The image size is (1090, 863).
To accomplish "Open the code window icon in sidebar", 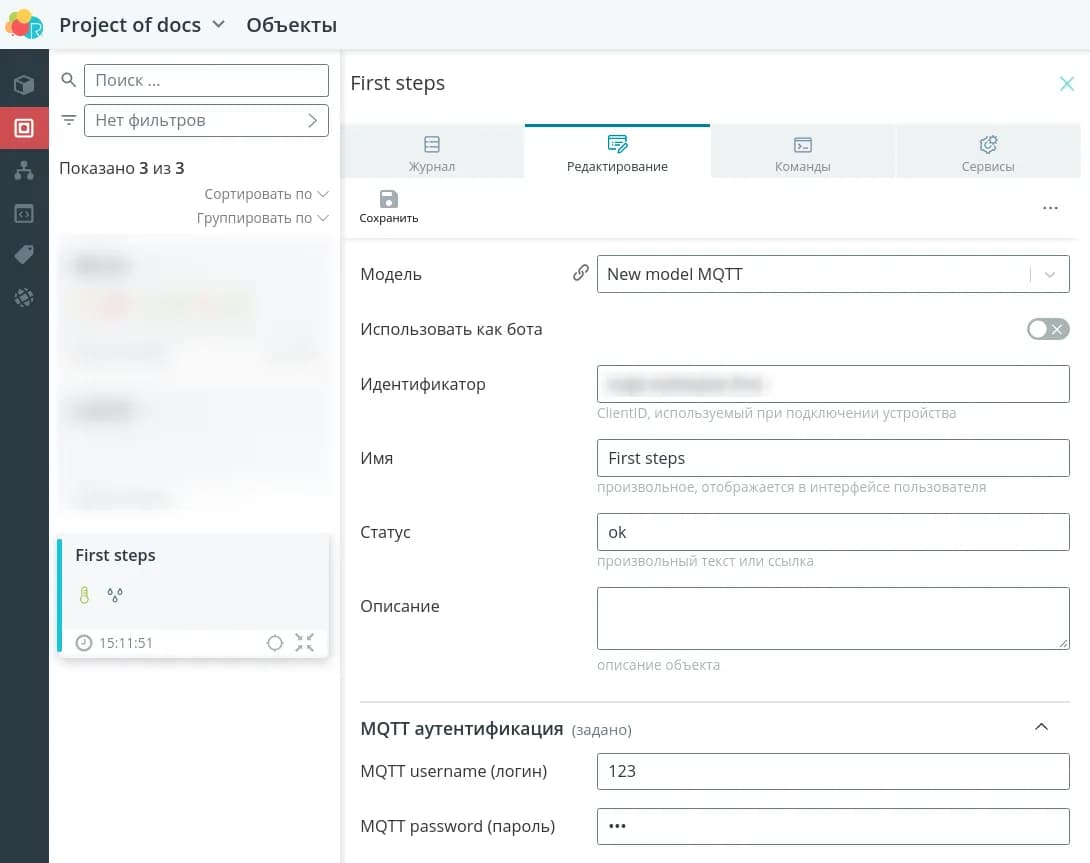I will [x=24, y=213].
